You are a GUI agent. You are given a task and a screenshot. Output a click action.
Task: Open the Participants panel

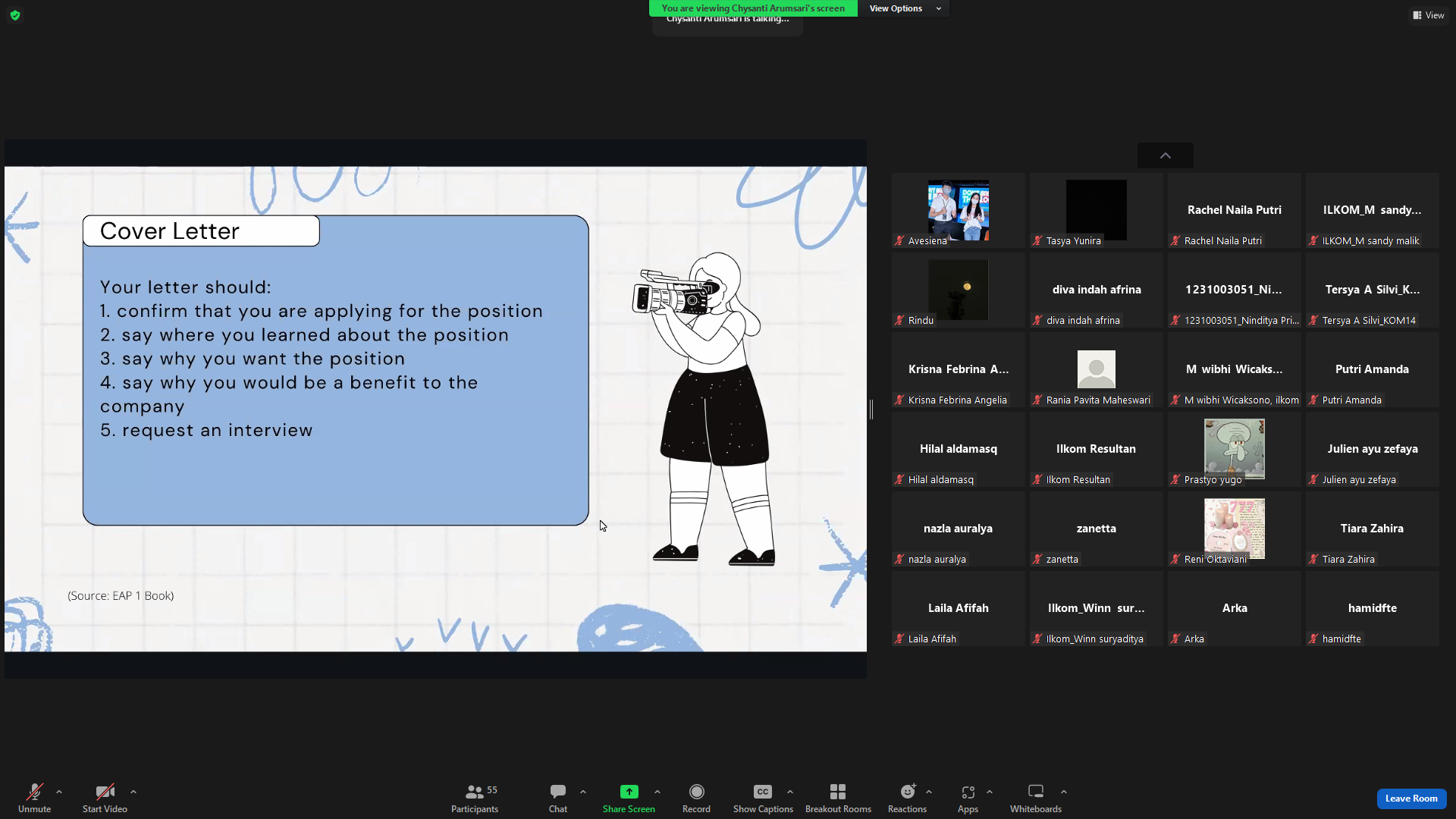475,798
